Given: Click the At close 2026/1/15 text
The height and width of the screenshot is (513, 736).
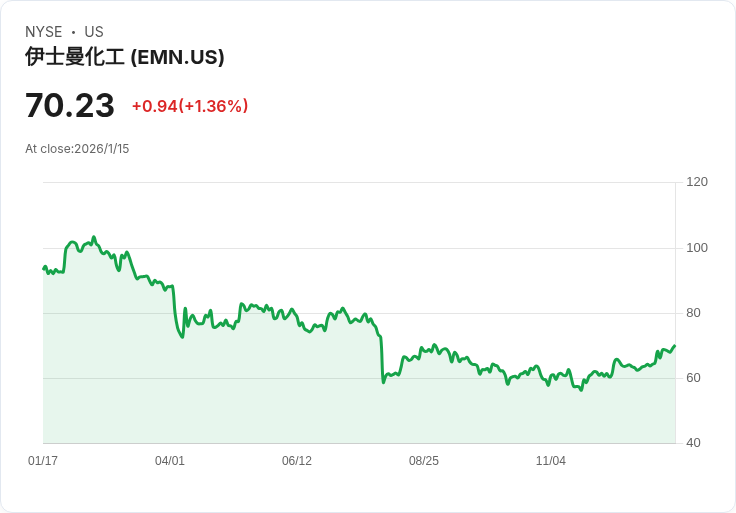Looking at the screenshot, I should click(77, 149).
